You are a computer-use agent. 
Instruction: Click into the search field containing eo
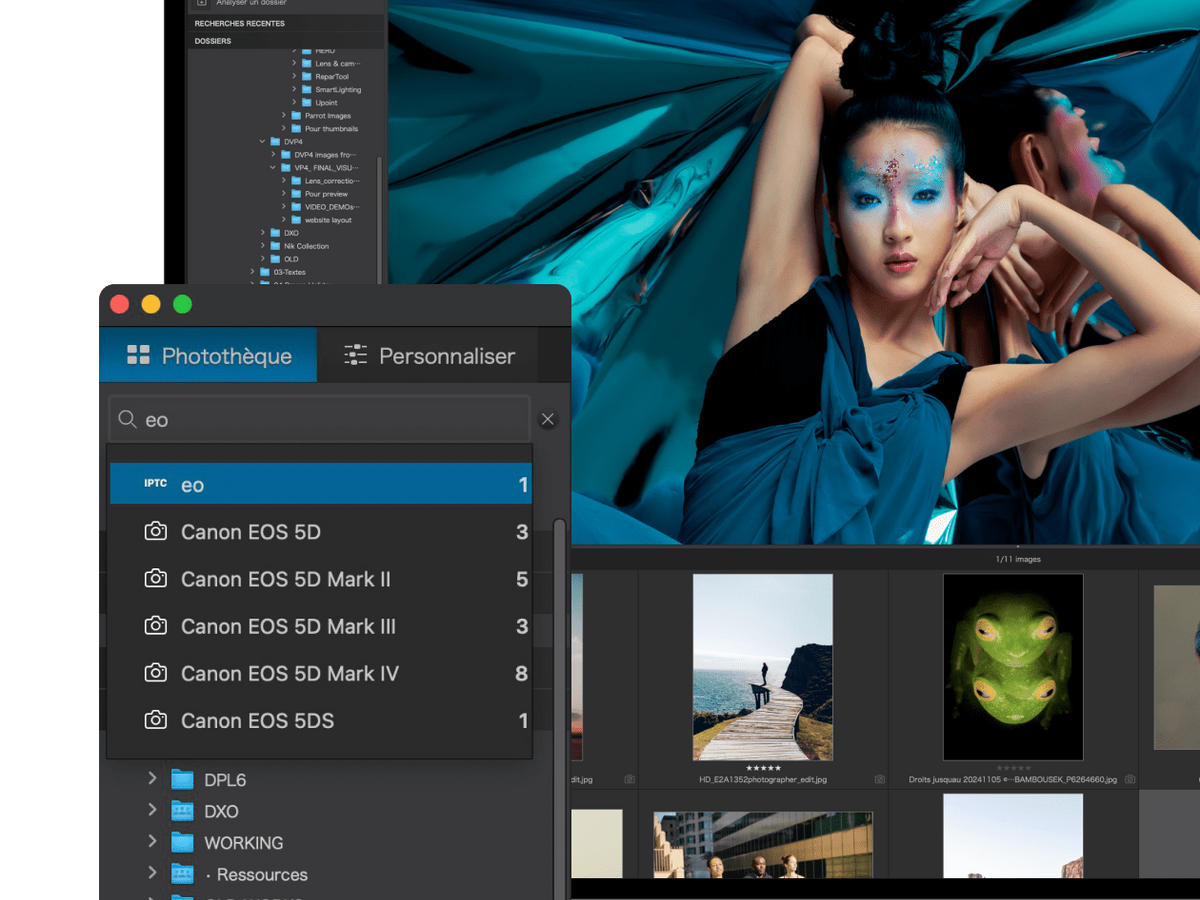click(x=320, y=420)
